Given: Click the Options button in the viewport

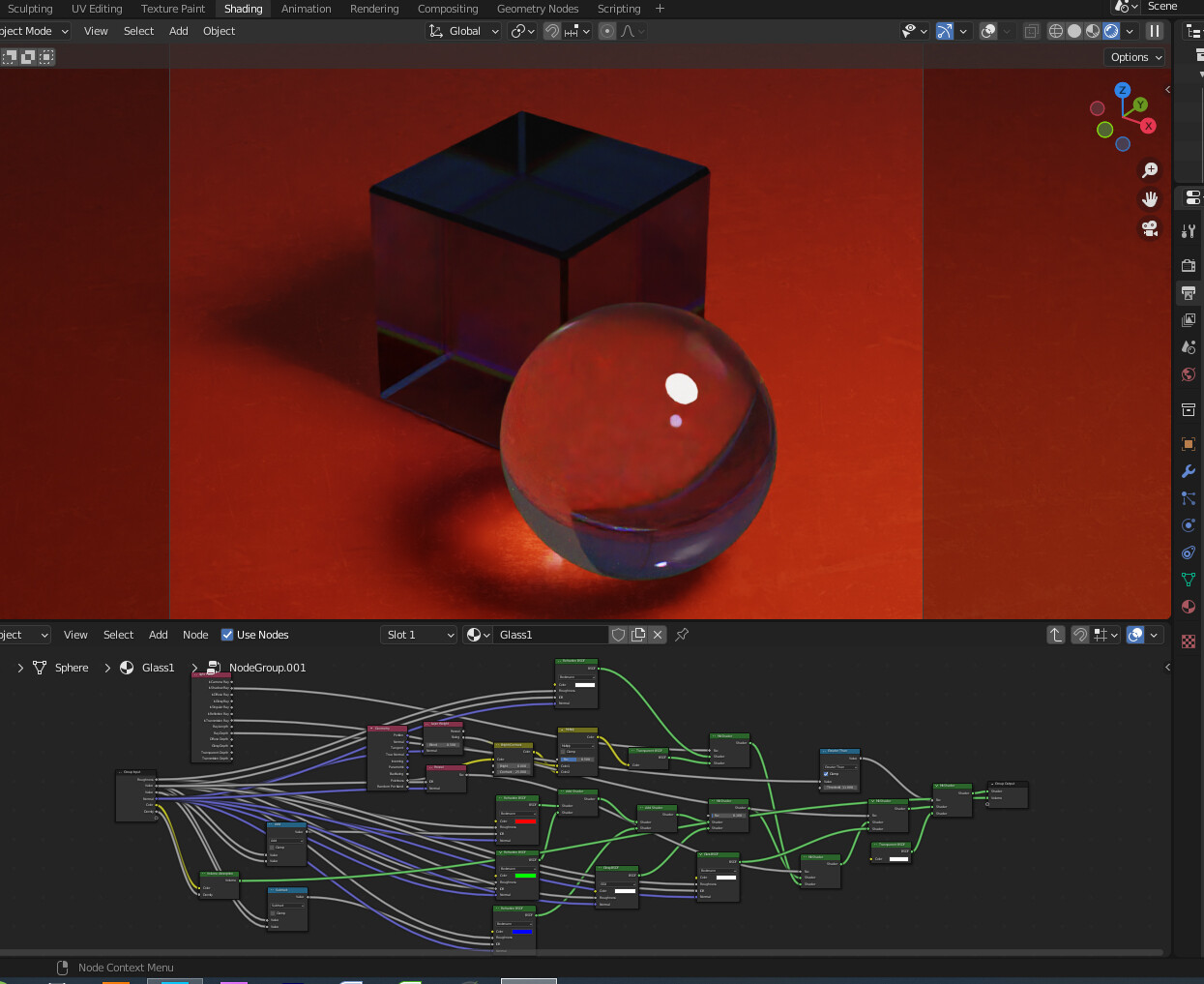Looking at the screenshot, I should [x=1133, y=57].
